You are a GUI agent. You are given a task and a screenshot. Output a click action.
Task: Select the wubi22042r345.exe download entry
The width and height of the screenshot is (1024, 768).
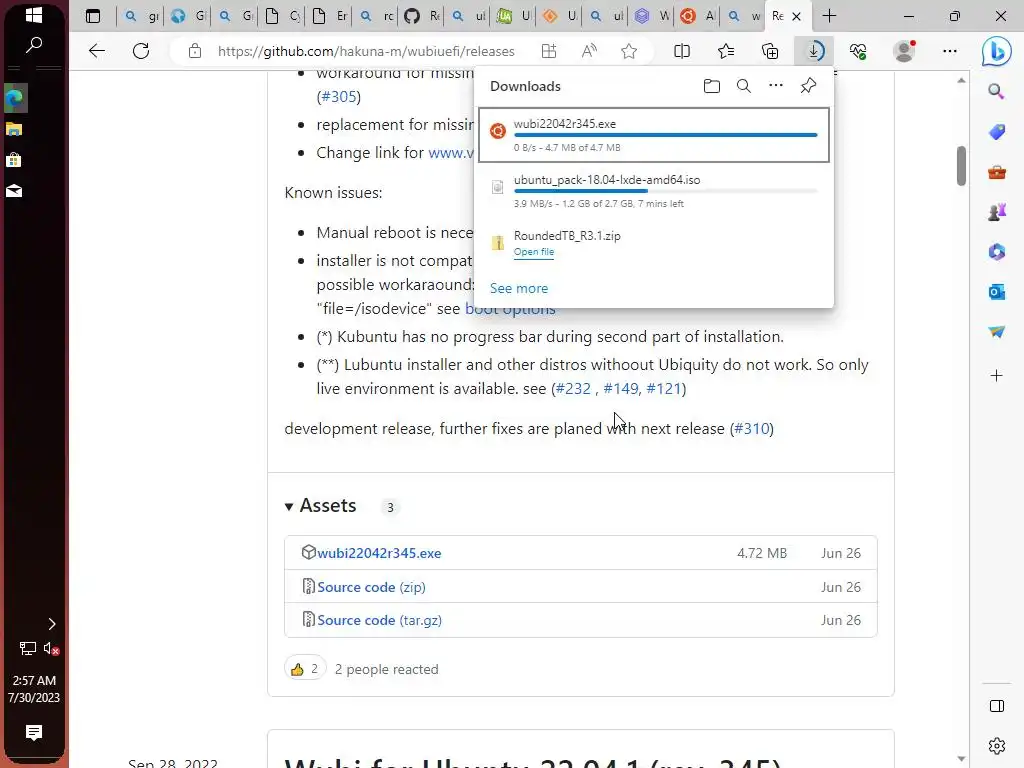pyautogui.click(x=654, y=135)
